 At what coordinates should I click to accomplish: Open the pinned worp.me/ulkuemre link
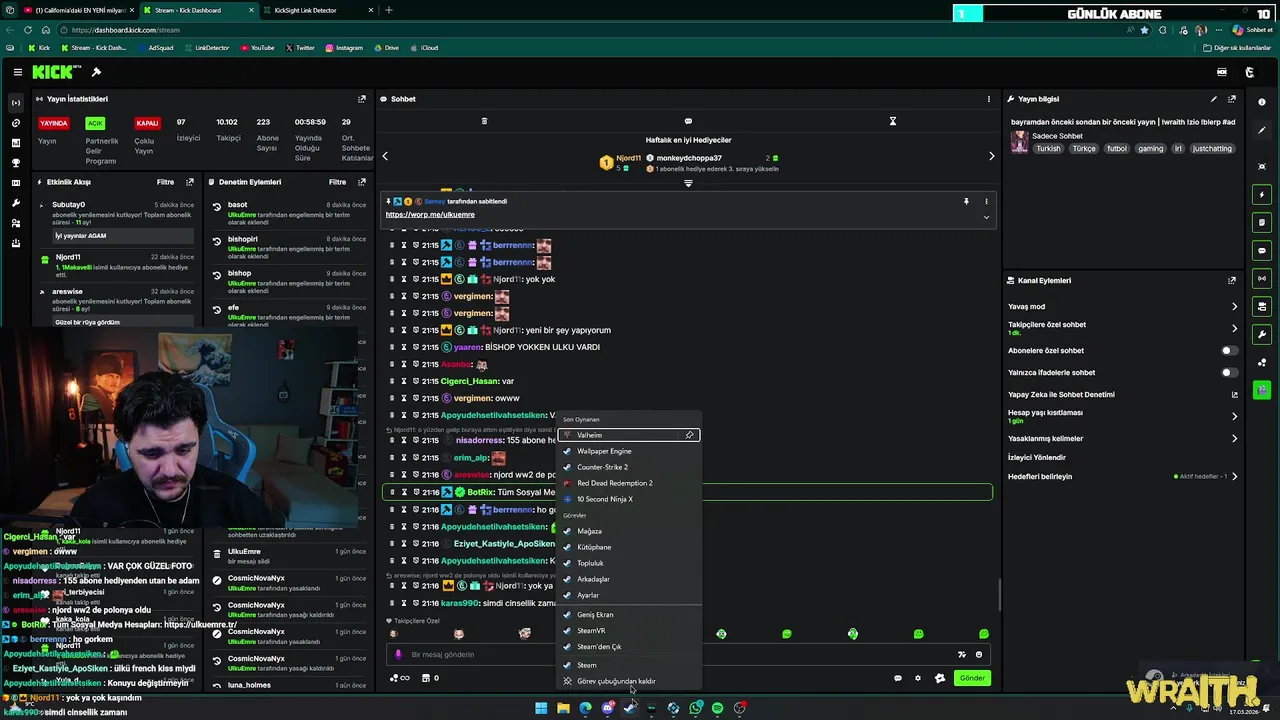430,214
